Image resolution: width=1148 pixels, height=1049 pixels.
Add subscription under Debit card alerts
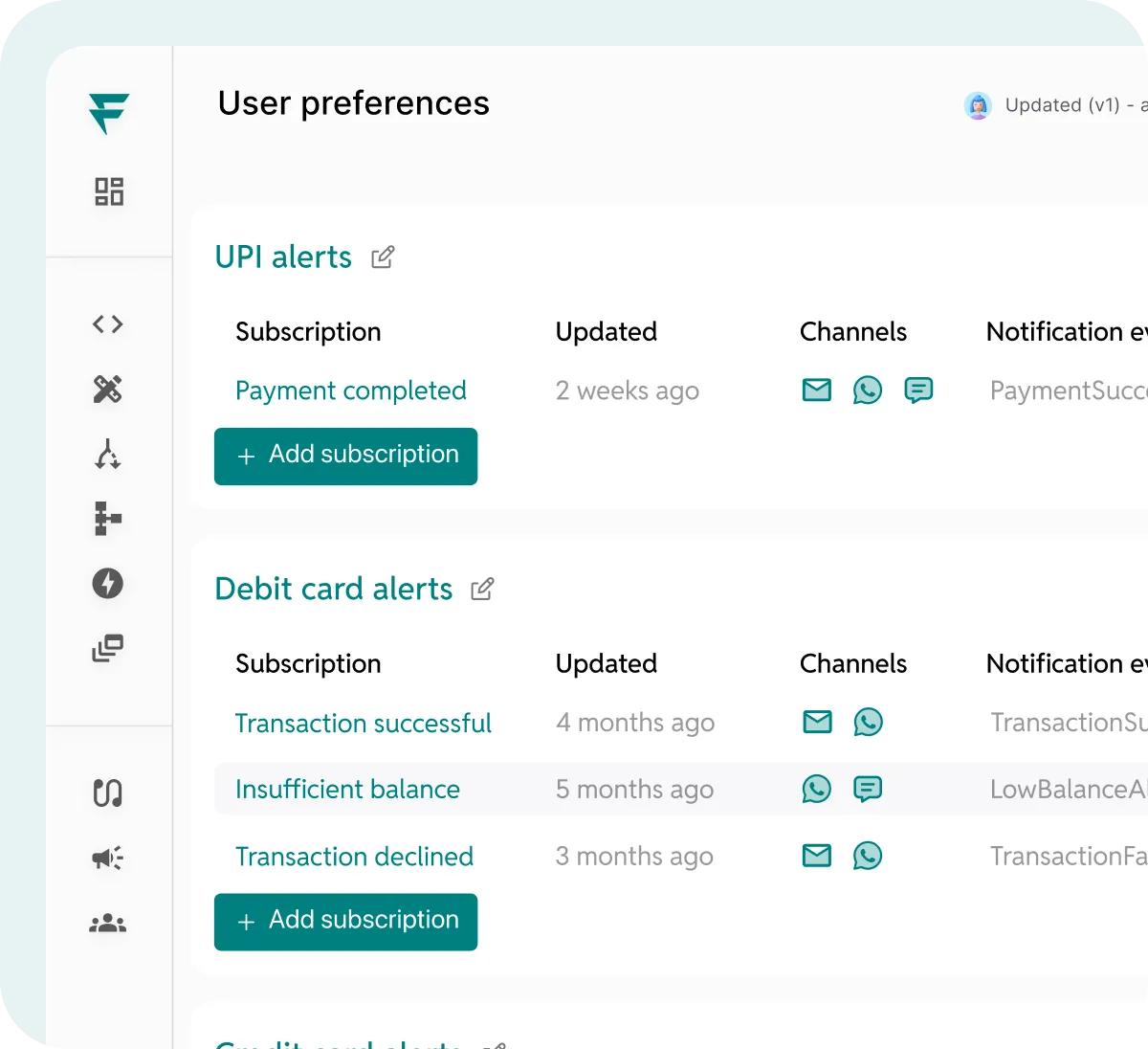tap(345, 922)
